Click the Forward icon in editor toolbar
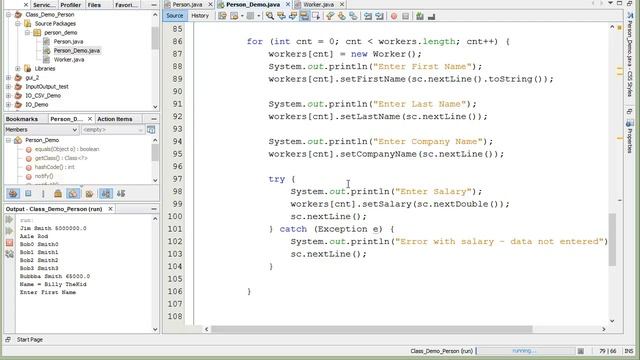Screen dimensions: 640x360 [250, 16]
